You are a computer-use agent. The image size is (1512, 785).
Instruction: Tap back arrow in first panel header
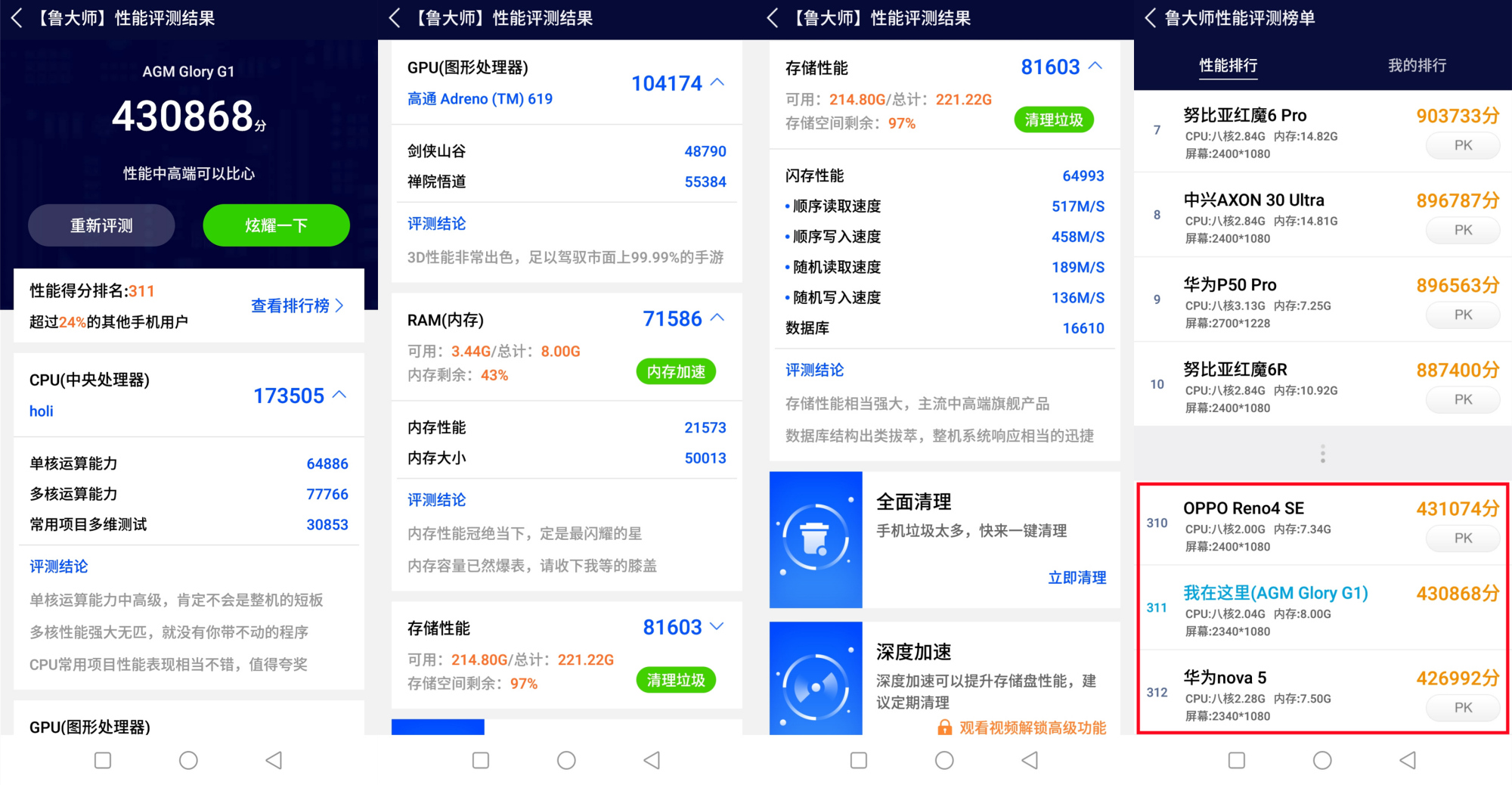17,18
